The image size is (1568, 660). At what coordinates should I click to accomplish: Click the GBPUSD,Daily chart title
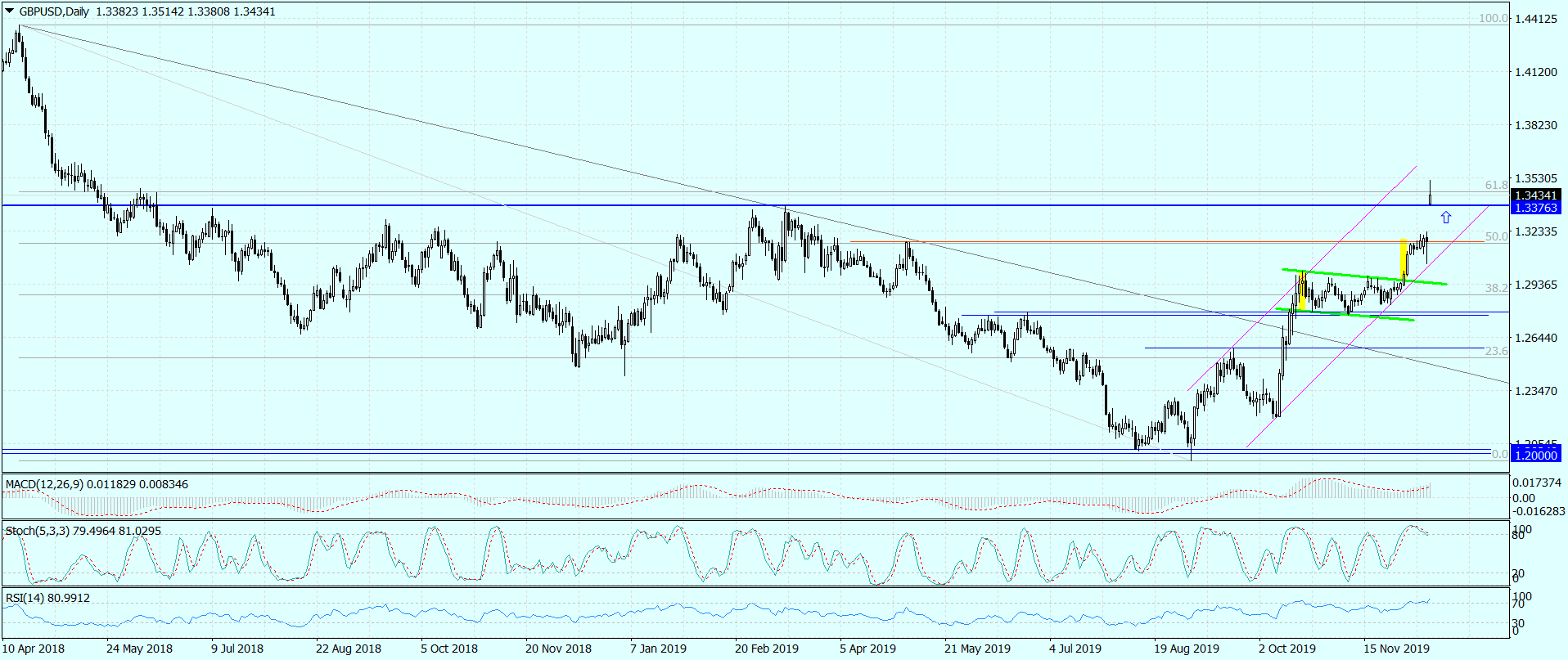click(x=55, y=11)
